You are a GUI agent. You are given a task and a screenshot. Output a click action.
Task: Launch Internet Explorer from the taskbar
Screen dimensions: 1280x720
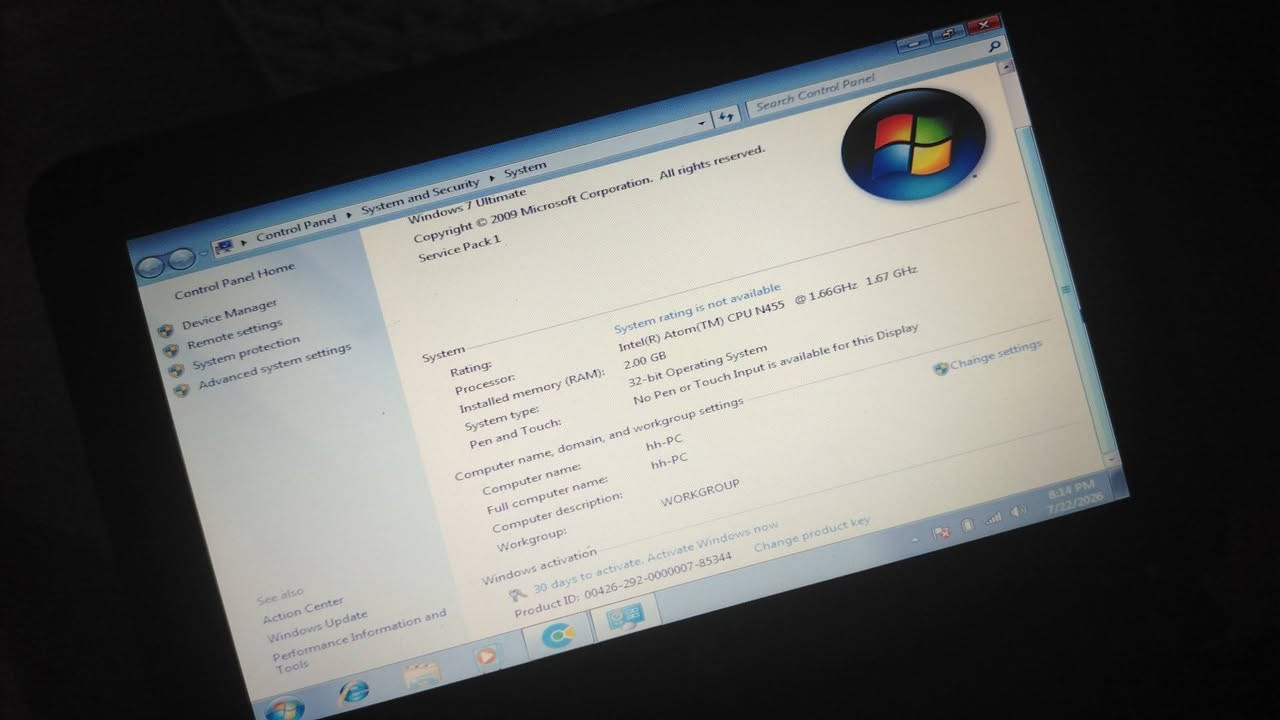click(352, 691)
